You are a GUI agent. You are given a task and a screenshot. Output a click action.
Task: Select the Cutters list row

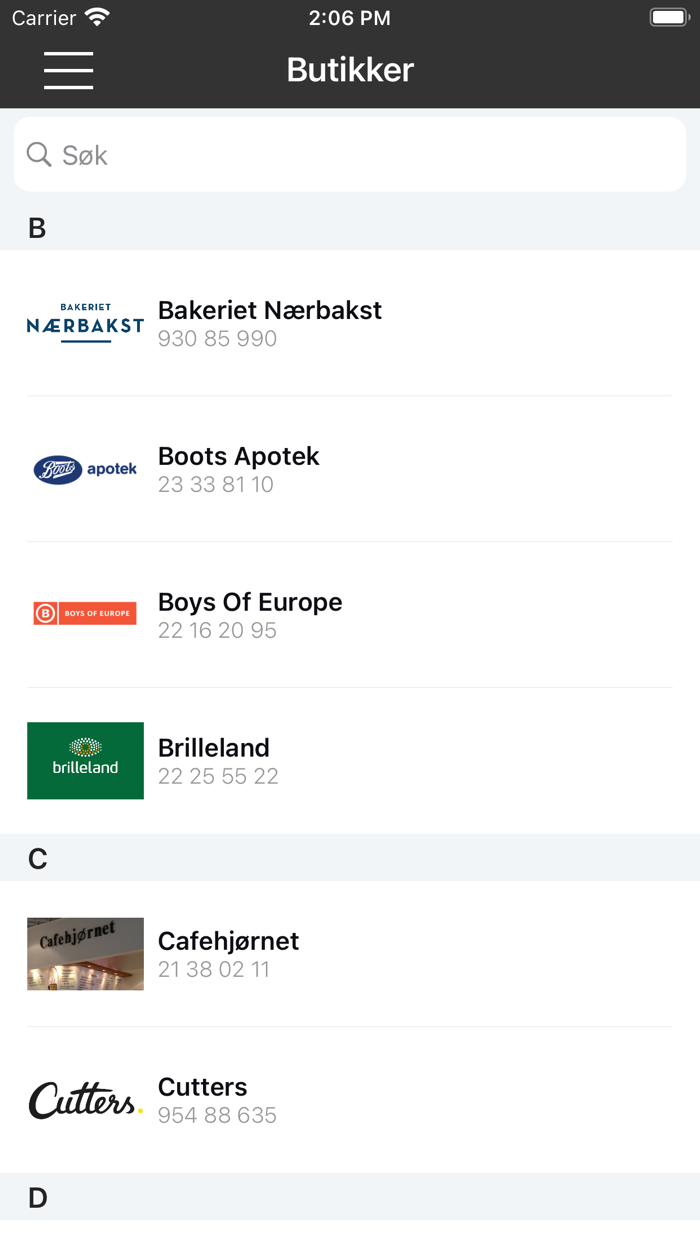(350, 1099)
